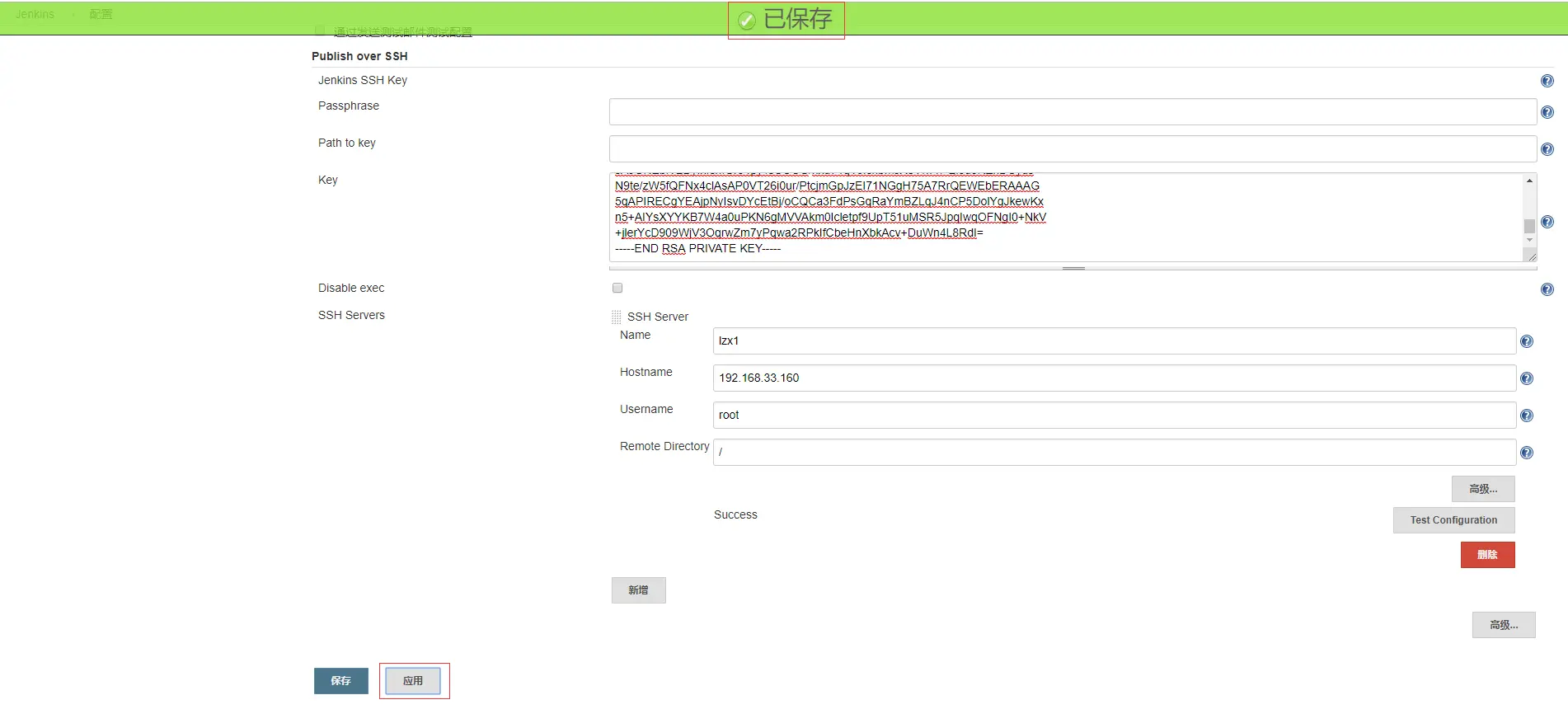Image resolution: width=1568 pixels, height=728 pixels.
Task: Edit the Username field containing root
Action: pyautogui.click(x=1115, y=416)
